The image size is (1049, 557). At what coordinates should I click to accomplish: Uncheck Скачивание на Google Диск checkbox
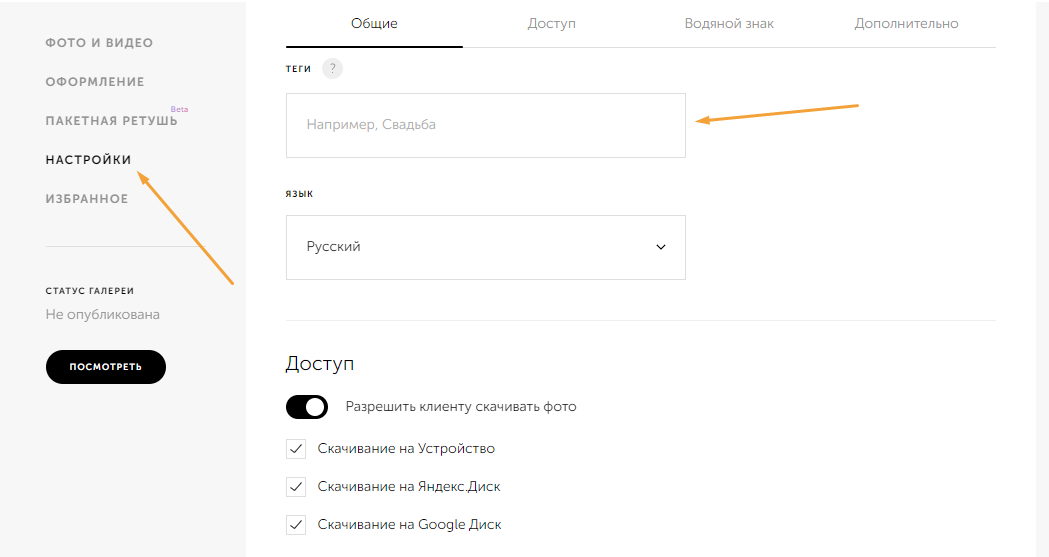tap(296, 525)
